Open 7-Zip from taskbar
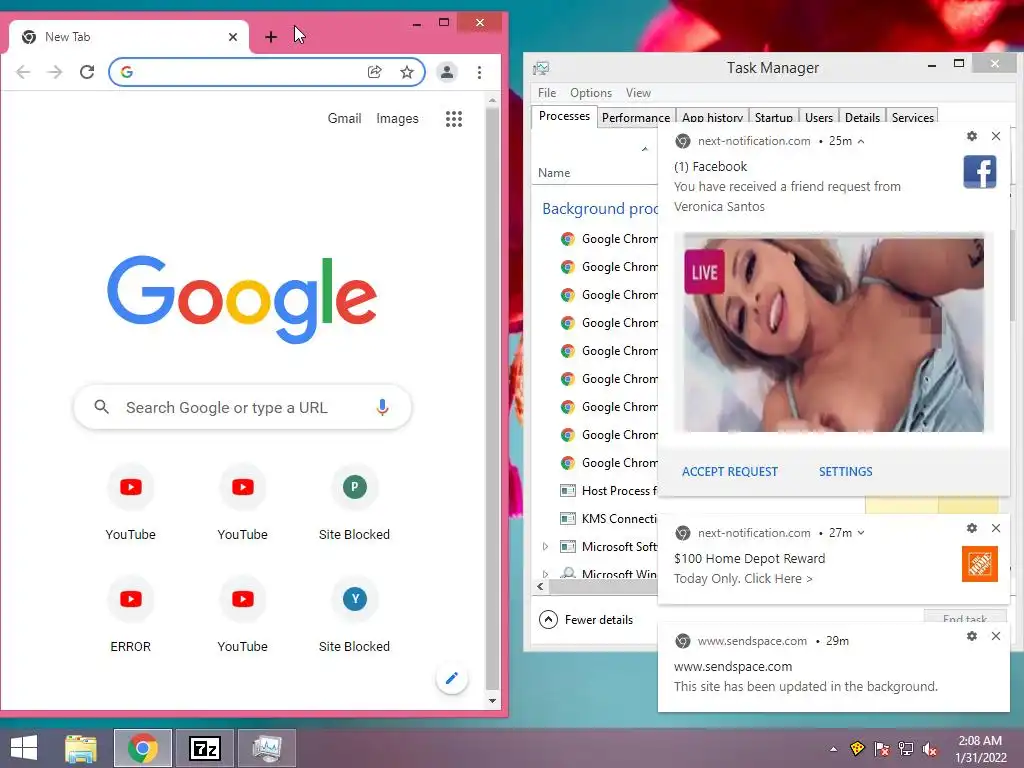The width and height of the screenshot is (1024, 768). [x=204, y=748]
